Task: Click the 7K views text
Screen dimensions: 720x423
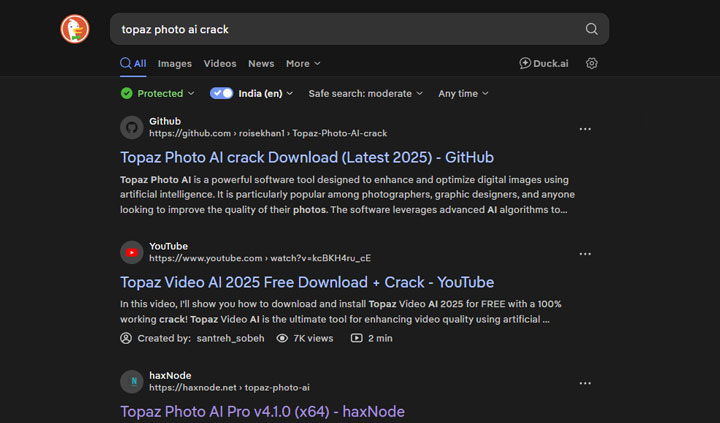Action: [x=314, y=338]
